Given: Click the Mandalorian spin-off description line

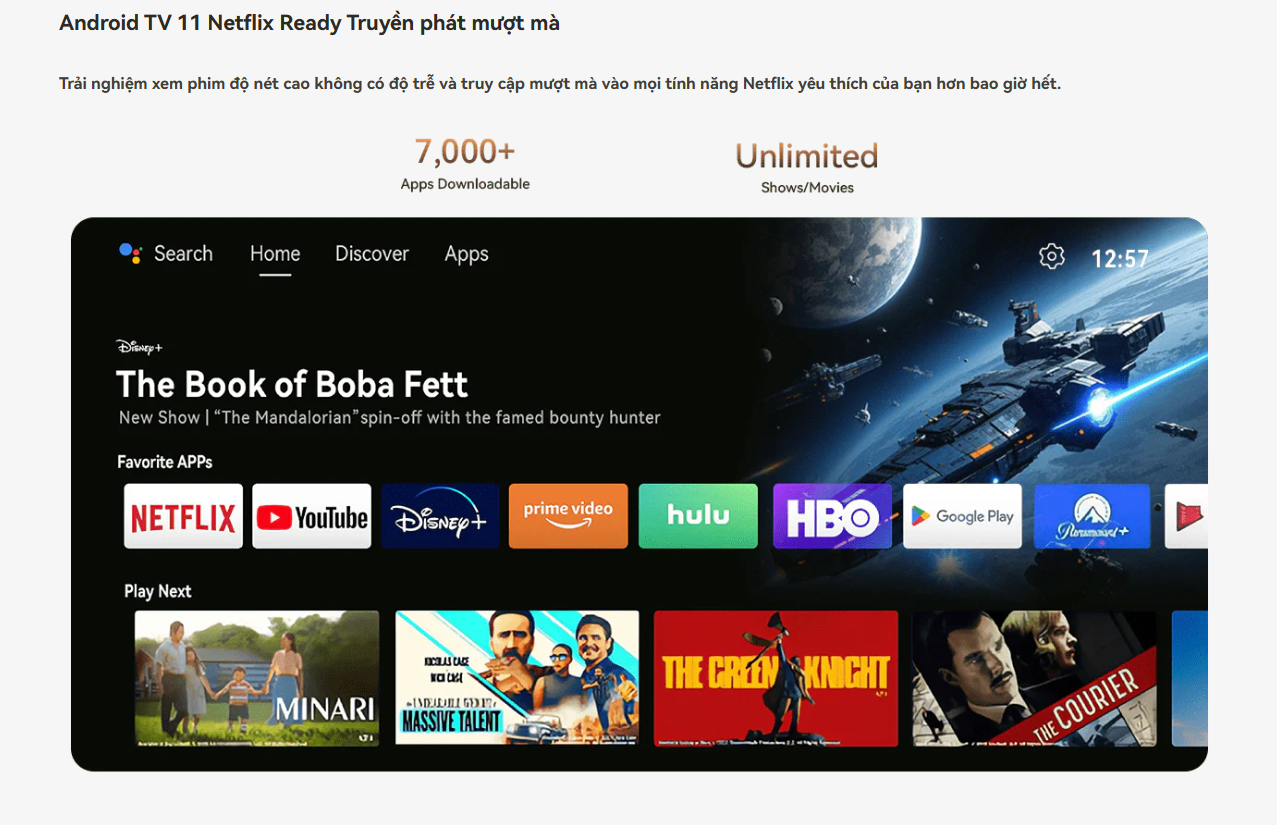Looking at the screenshot, I should [390, 418].
